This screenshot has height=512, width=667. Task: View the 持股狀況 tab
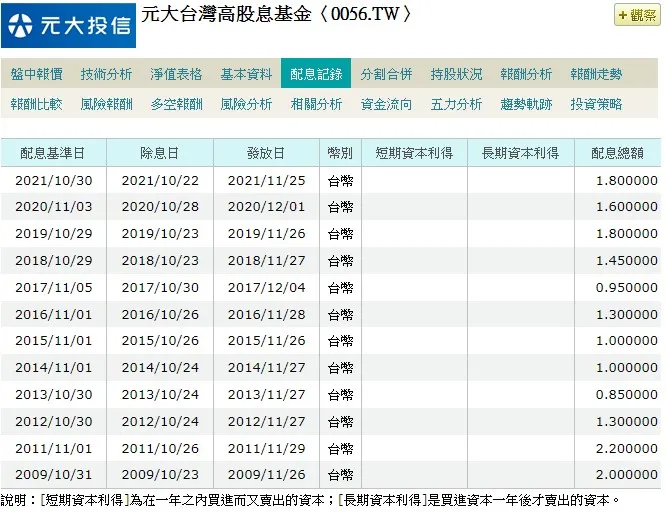456,74
